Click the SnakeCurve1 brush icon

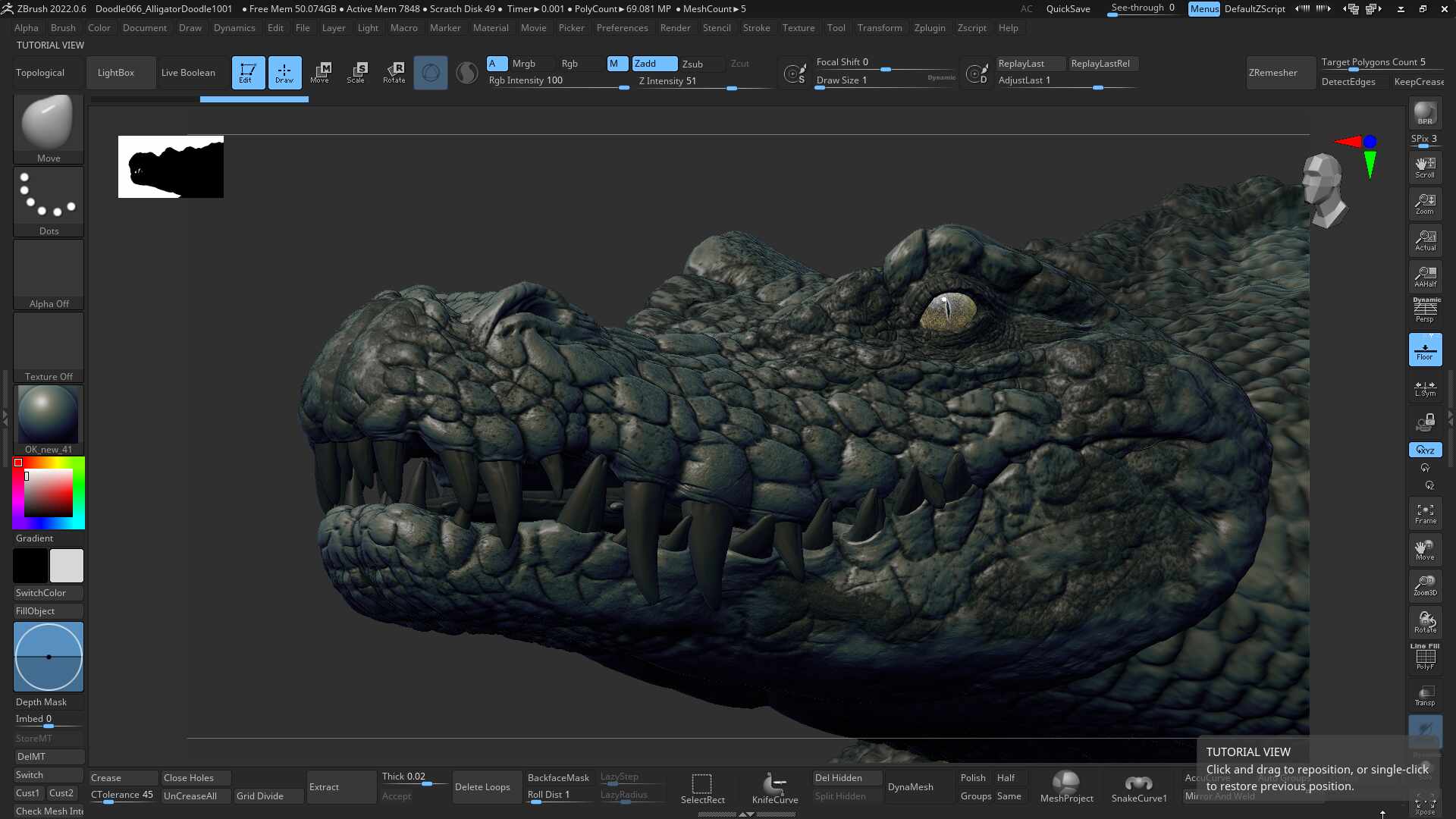click(x=1139, y=787)
